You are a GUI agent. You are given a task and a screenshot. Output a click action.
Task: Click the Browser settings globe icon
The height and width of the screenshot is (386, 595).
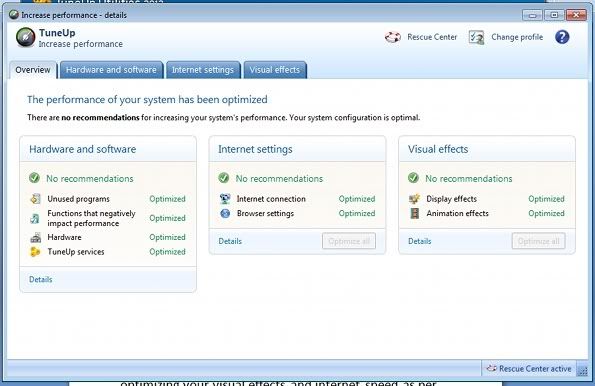(225, 213)
